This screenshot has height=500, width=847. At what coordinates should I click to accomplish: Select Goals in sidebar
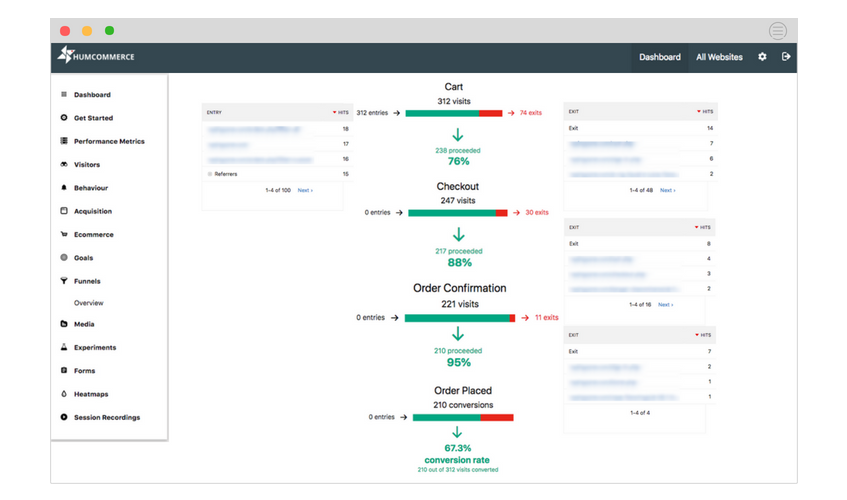point(83,258)
